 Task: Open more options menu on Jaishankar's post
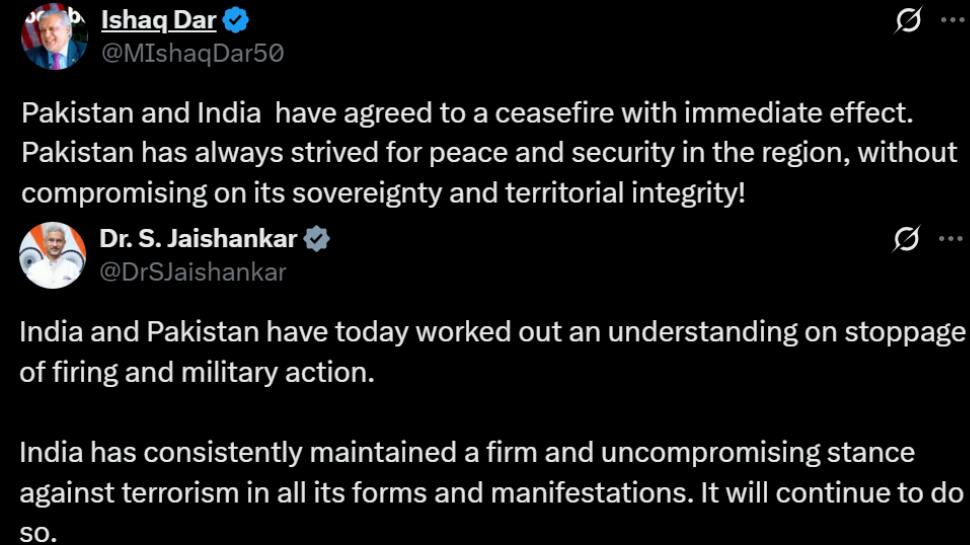coord(951,239)
